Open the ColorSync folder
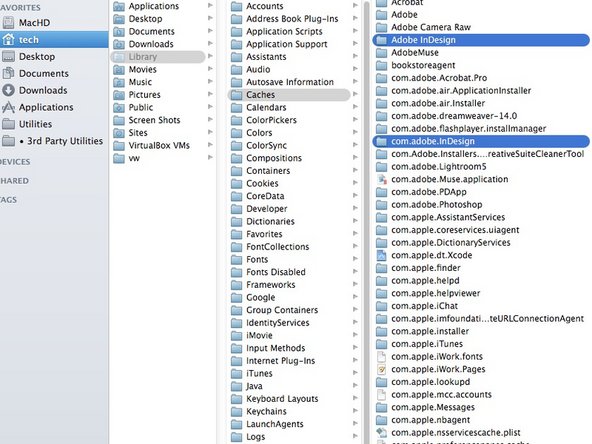This screenshot has width=592, height=444. tap(267, 145)
